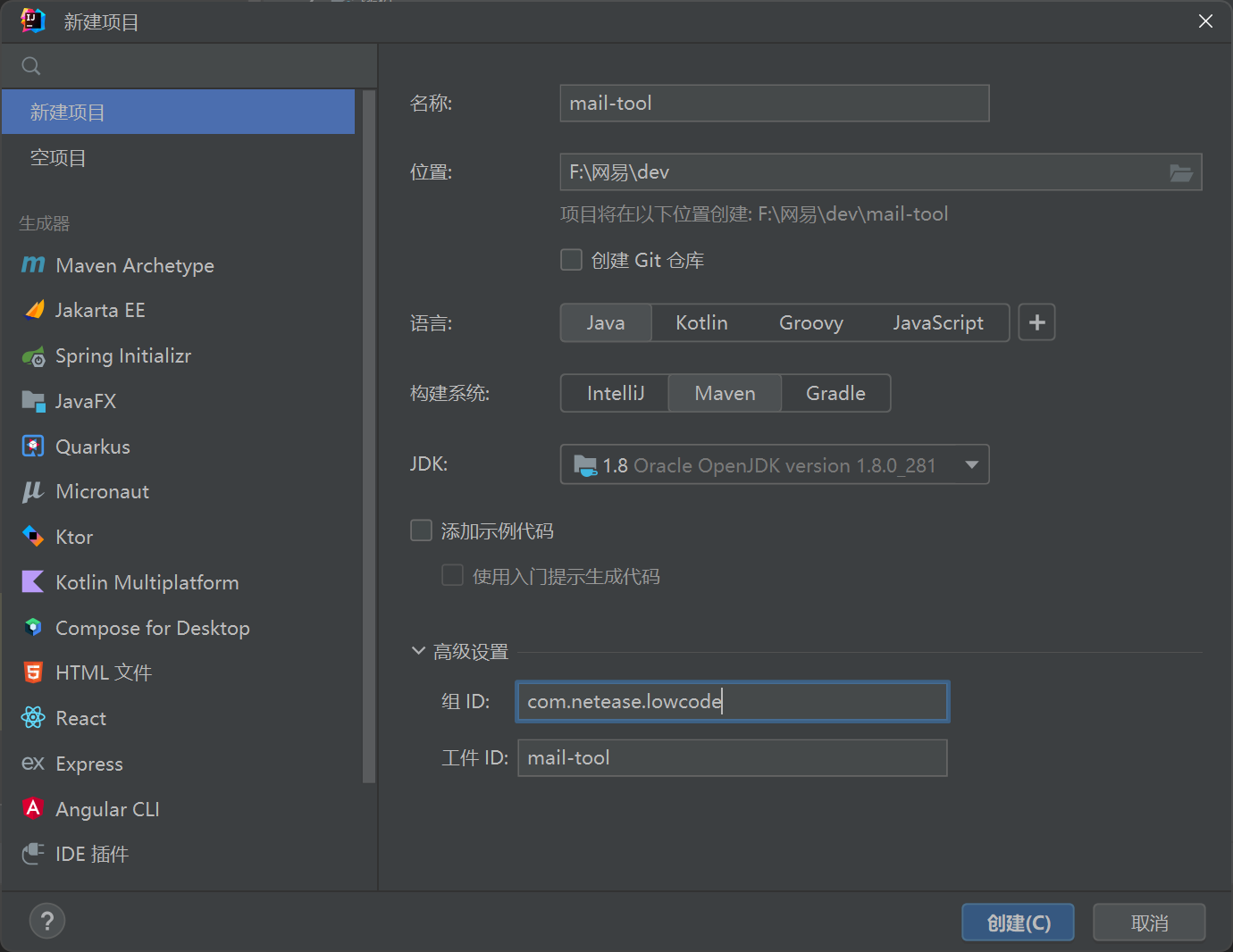This screenshot has width=1233, height=952.
Task: Enable 创建 Git 仓库 checkbox
Action: point(571,259)
